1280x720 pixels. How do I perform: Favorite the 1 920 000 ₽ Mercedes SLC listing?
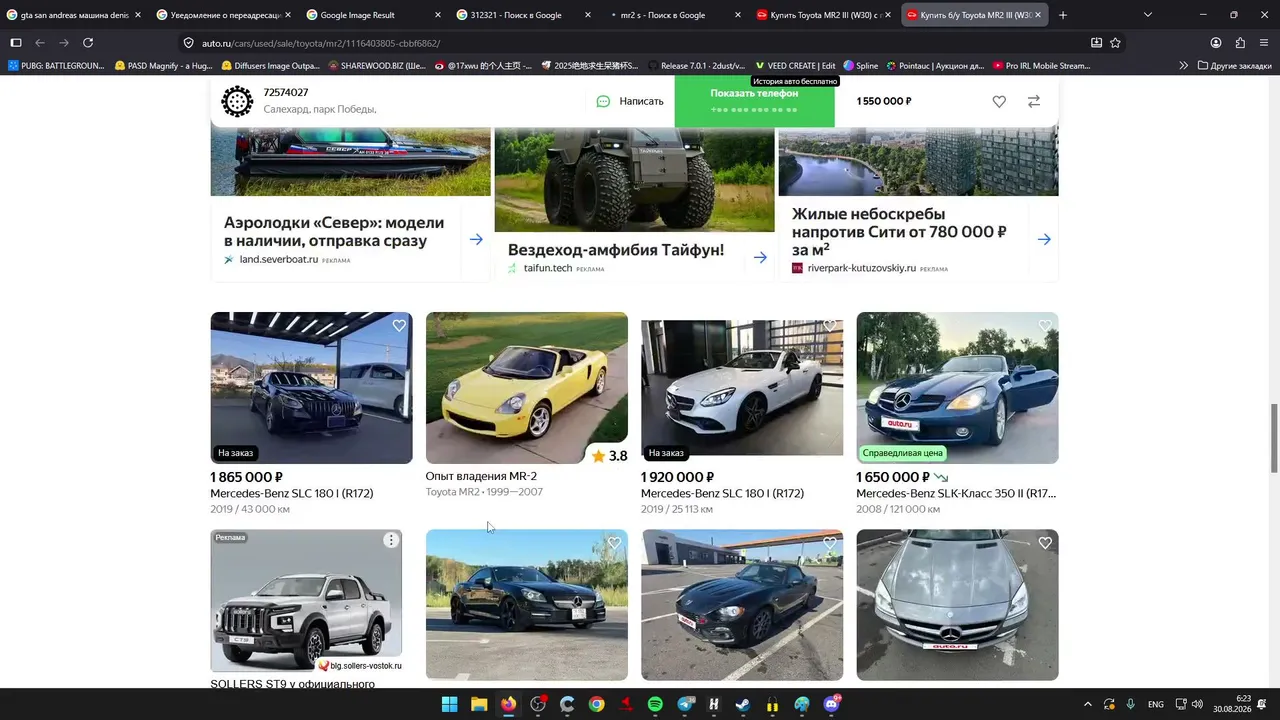pyautogui.click(x=830, y=326)
